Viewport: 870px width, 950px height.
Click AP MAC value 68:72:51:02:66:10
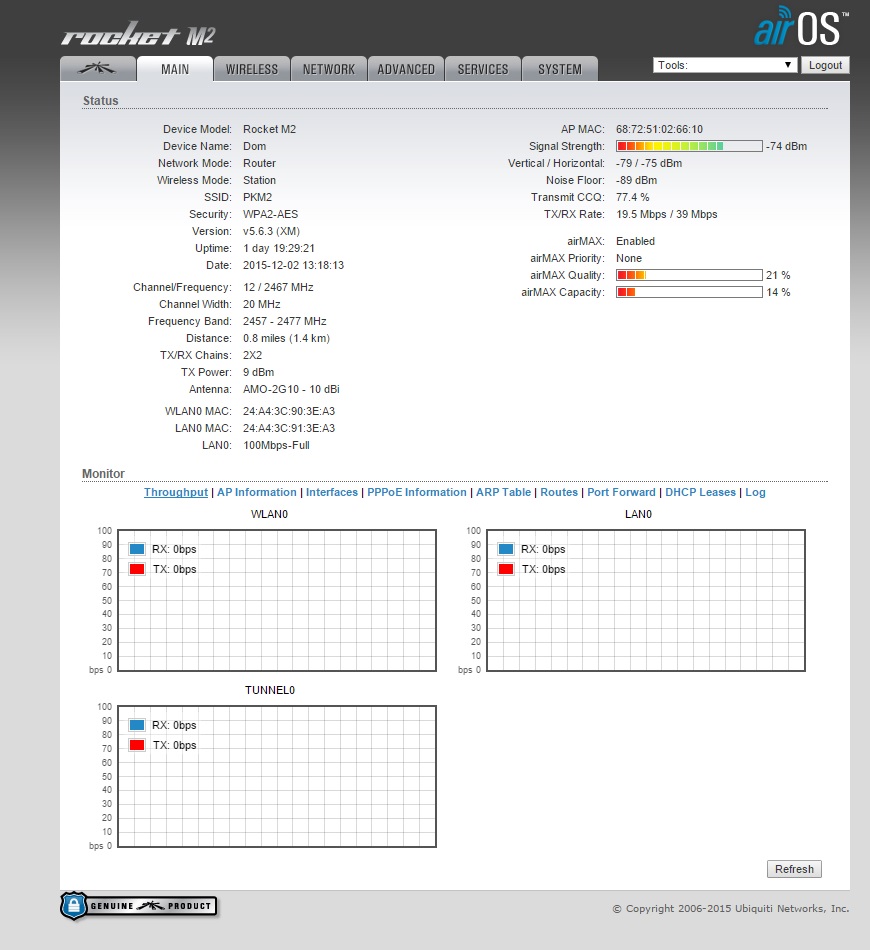coord(659,129)
